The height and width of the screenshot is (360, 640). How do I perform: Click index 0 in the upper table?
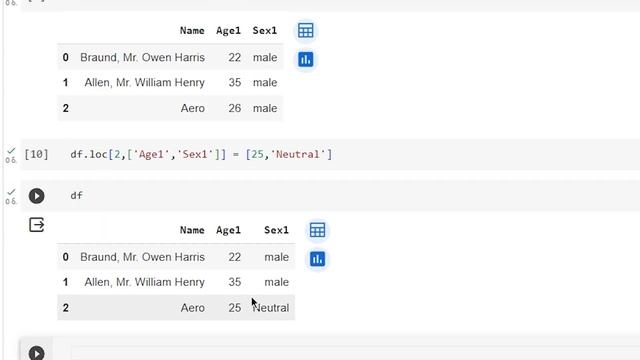66,58
